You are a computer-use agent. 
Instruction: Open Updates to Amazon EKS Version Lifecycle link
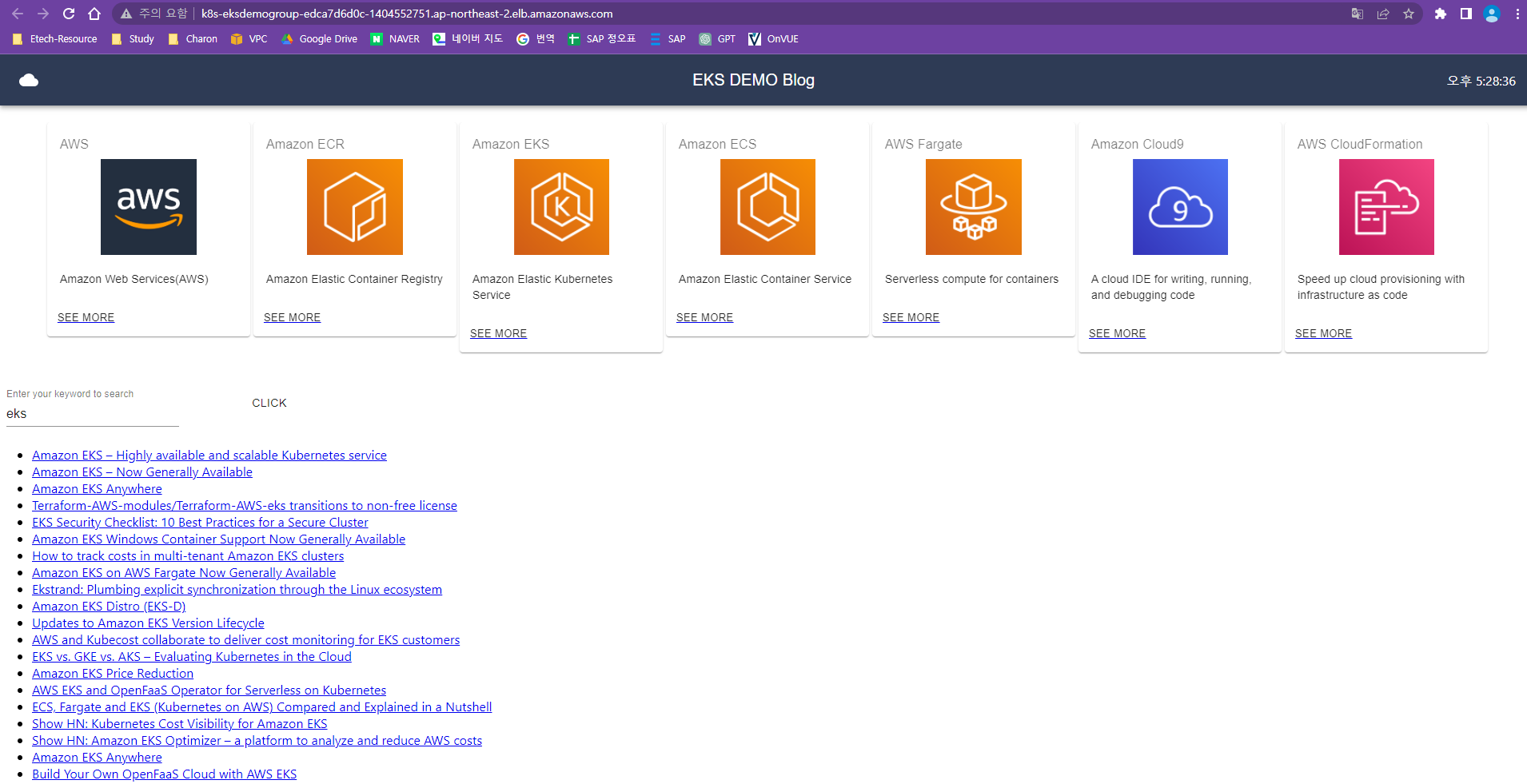(148, 623)
